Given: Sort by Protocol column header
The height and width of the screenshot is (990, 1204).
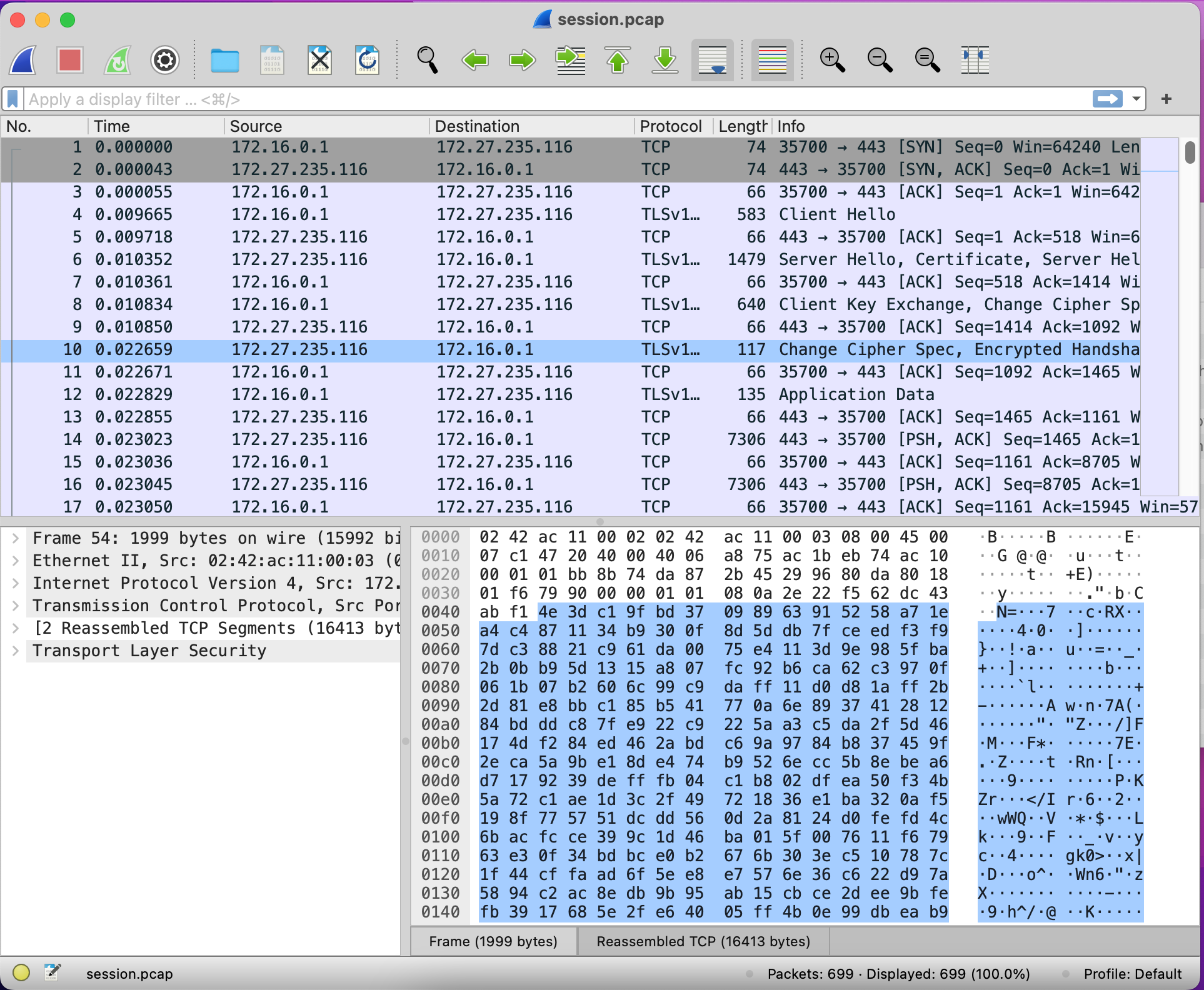Looking at the screenshot, I should (674, 126).
